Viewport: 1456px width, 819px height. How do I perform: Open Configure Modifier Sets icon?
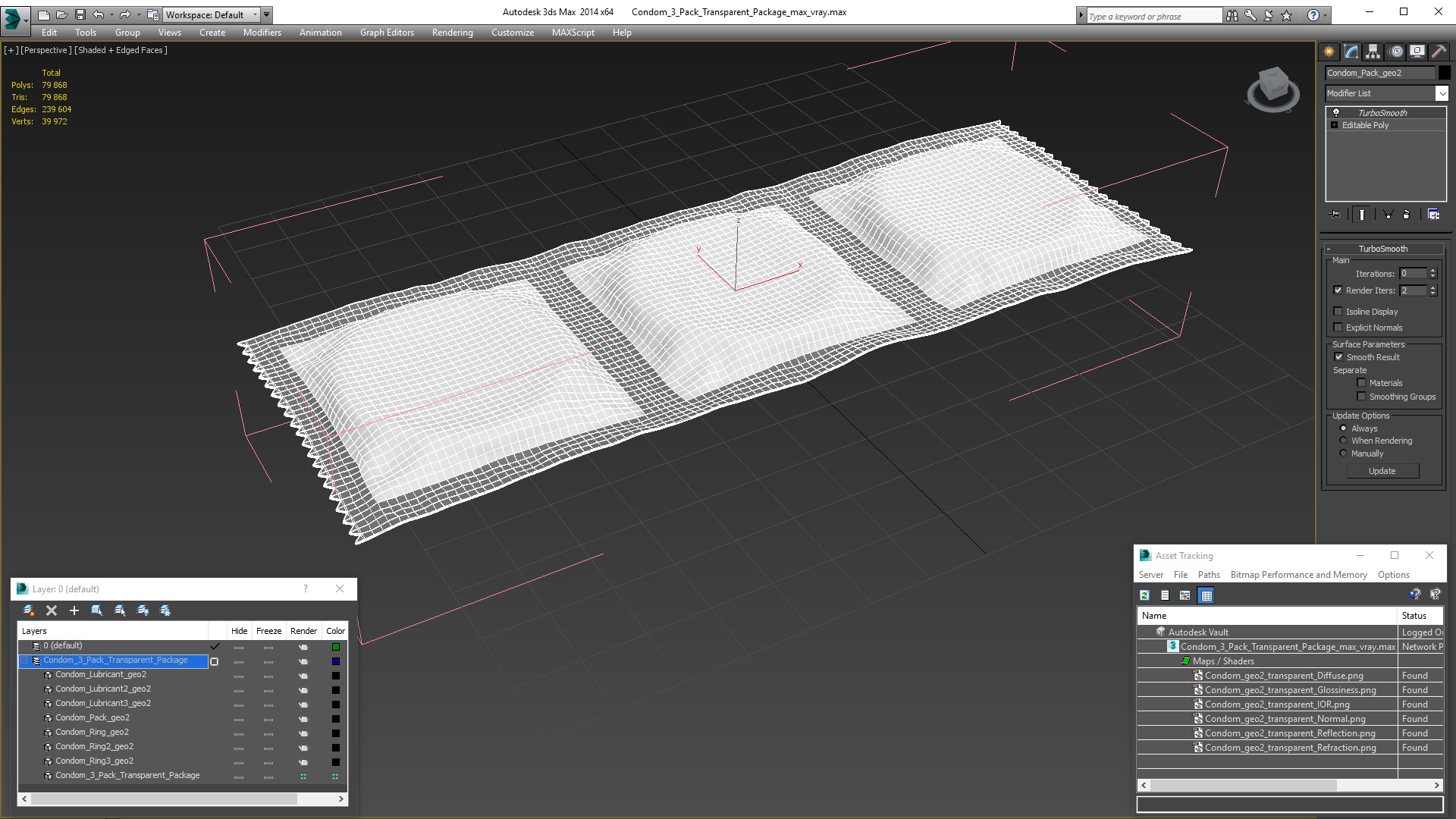1433,215
